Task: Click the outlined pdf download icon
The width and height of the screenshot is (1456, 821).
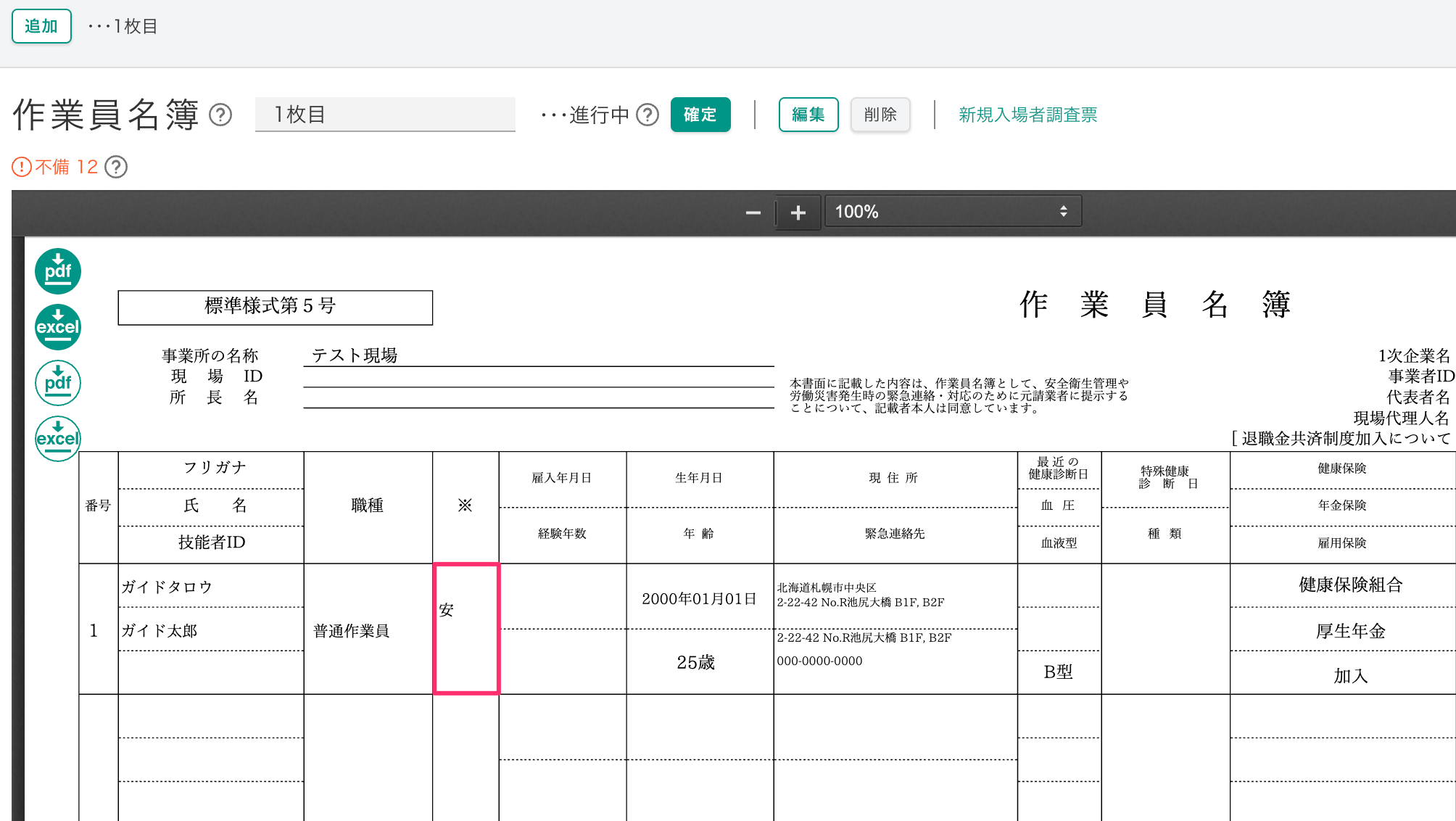Action: [x=58, y=383]
